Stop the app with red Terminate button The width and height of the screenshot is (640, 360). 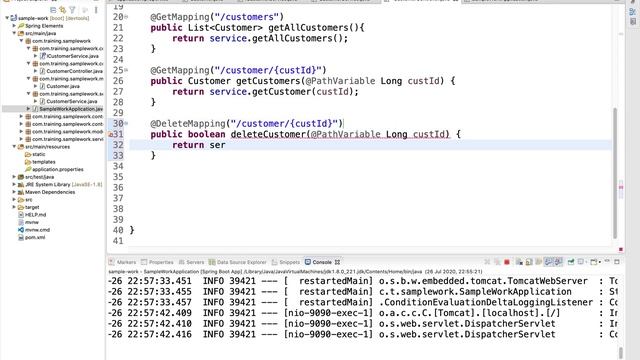507,262
